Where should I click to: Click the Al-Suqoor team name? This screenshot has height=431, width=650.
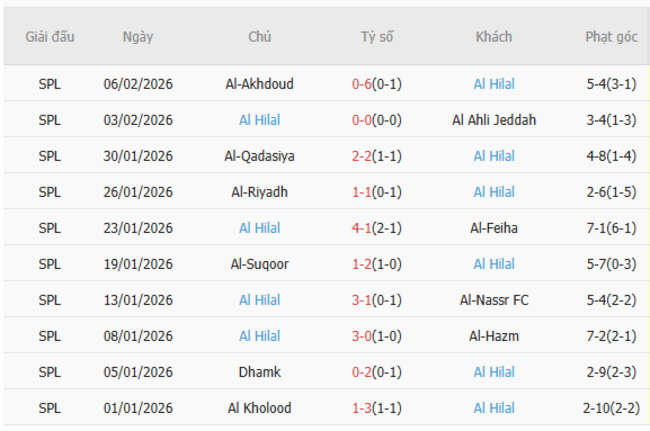(x=260, y=264)
